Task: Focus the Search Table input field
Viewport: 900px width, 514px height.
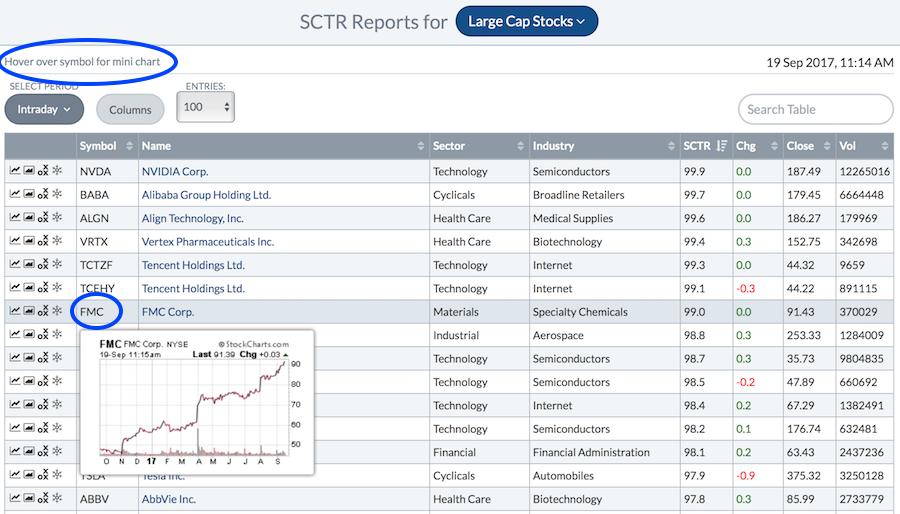Action: [815, 109]
